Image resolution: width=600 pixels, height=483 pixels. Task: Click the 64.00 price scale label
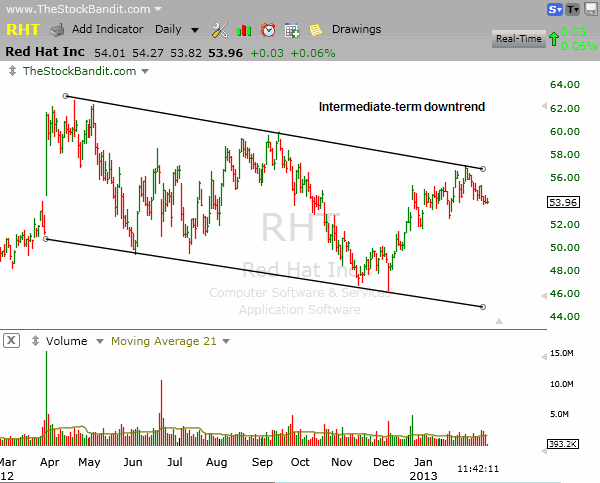click(x=565, y=85)
